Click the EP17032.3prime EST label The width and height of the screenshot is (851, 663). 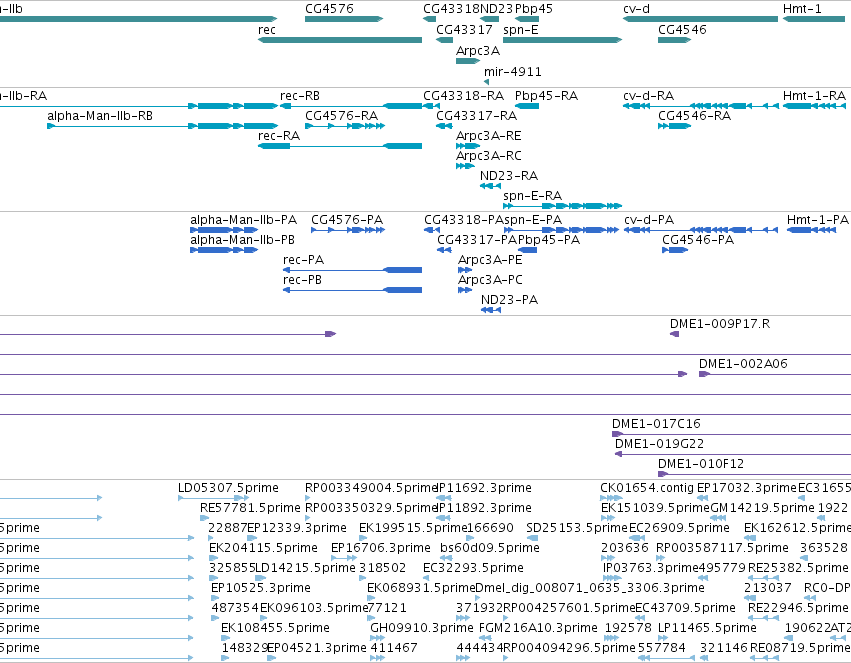pos(747,488)
